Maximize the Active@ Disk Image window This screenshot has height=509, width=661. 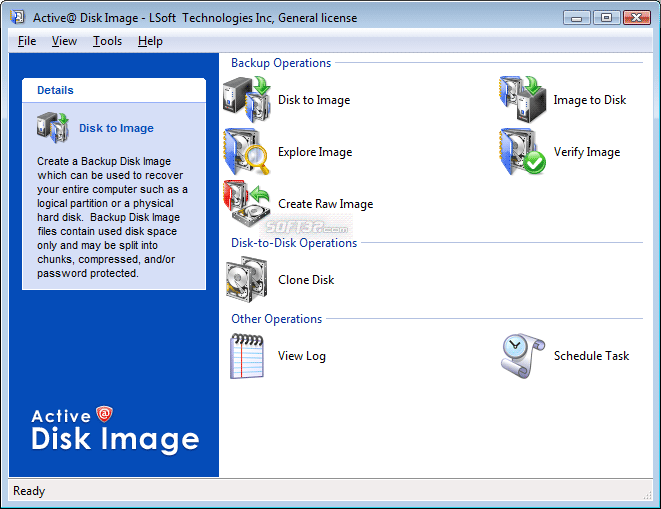[x=606, y=18]
